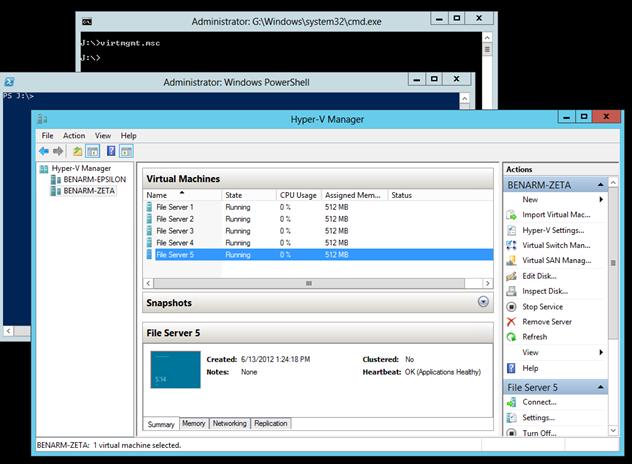Screen dimensions: 632x464
Task: Click the CPU Usage column header
Action: (x=298, y=195)
